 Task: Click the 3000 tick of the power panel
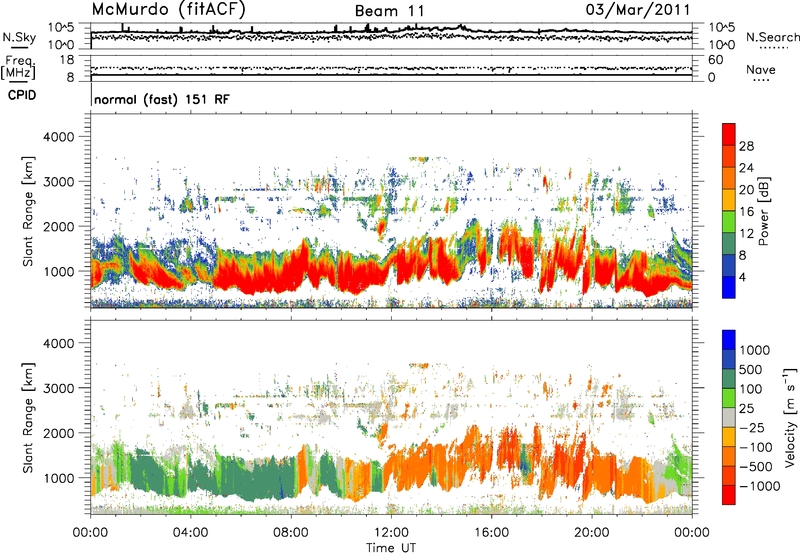pos(59,182)
